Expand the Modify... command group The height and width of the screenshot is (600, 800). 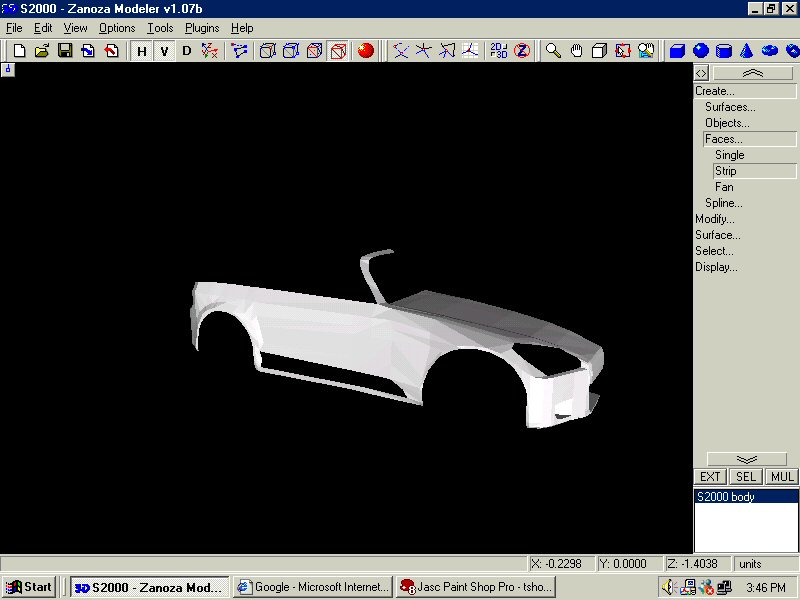tap(715, 219)
